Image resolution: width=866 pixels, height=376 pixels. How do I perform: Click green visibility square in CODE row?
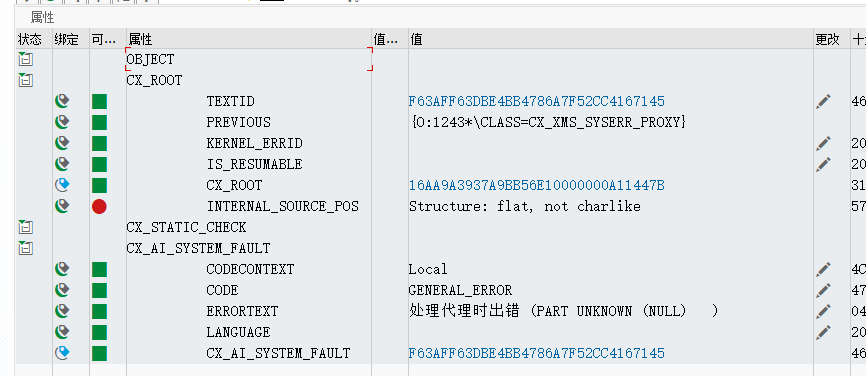99,290
